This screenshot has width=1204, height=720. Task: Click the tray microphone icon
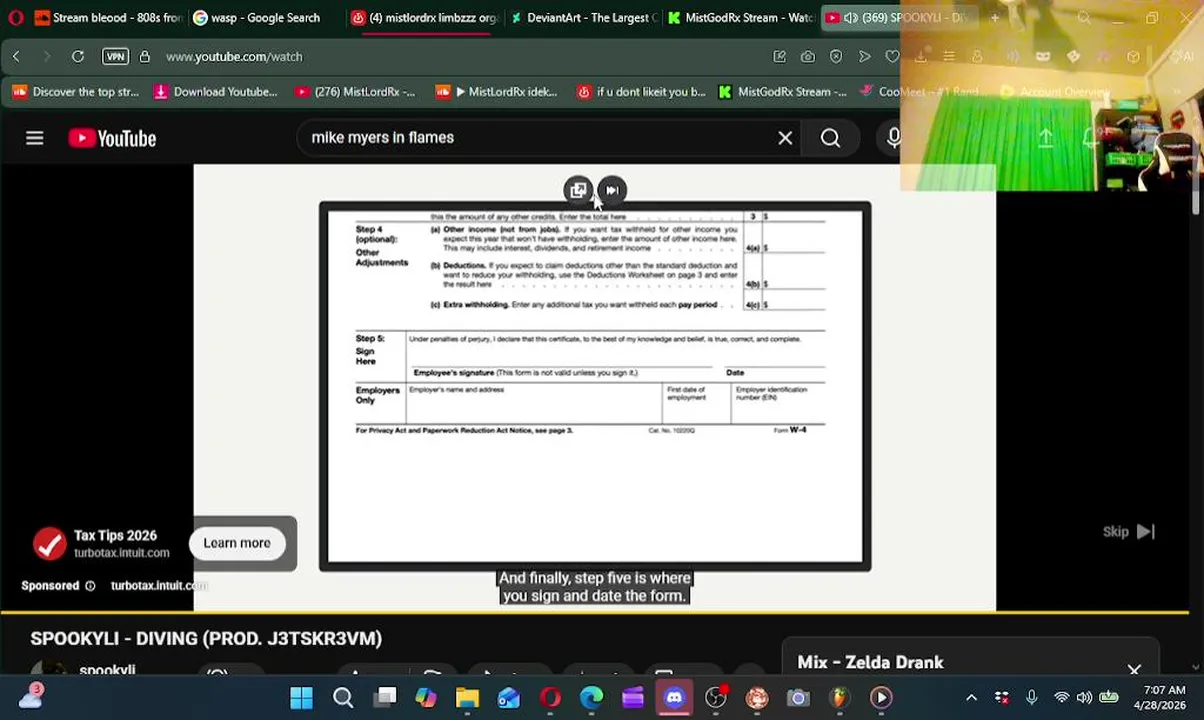point(1032,698)
